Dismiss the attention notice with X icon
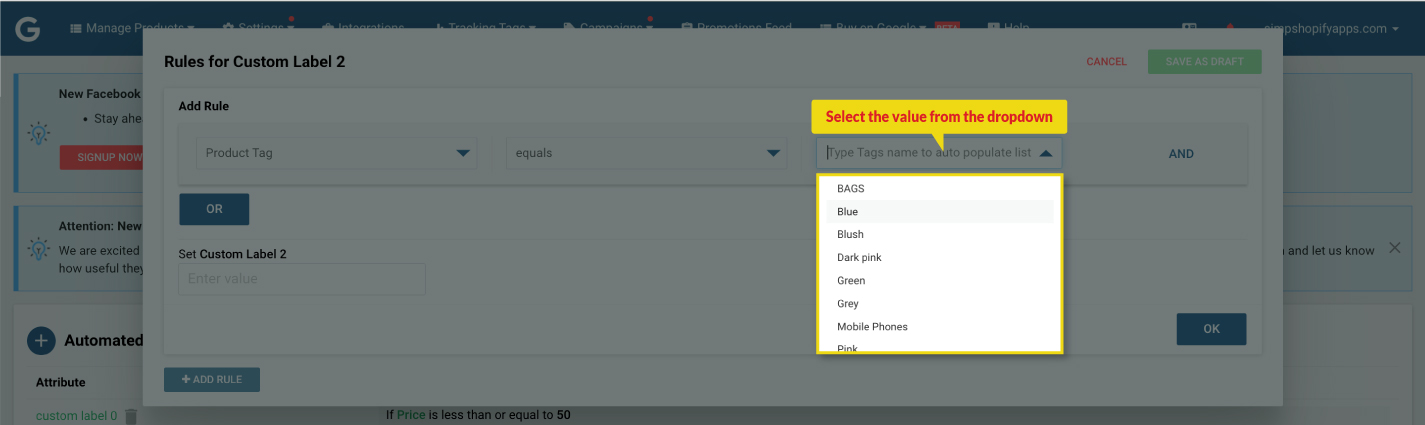 pos(1395,248)
